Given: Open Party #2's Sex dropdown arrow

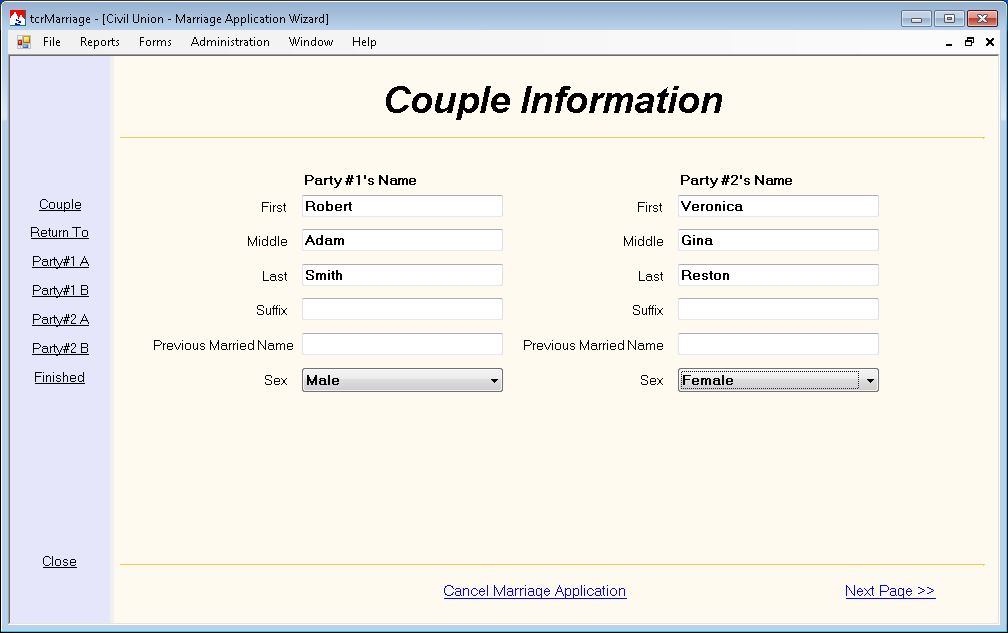Looking at the screenshot, I should tap(870, 380).
